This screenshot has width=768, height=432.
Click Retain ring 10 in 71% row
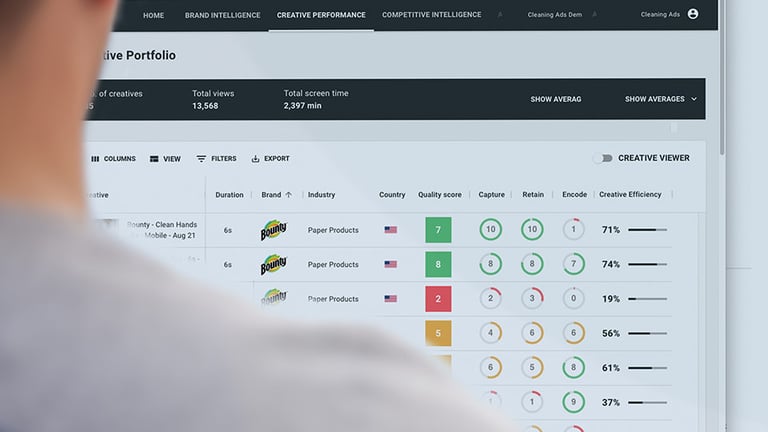(532, 229)
